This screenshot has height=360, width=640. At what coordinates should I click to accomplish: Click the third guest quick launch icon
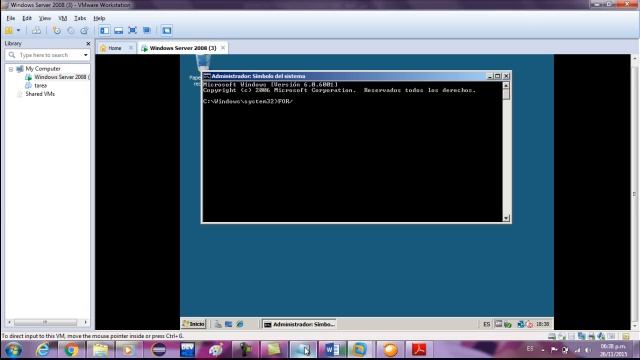[240, 324]
